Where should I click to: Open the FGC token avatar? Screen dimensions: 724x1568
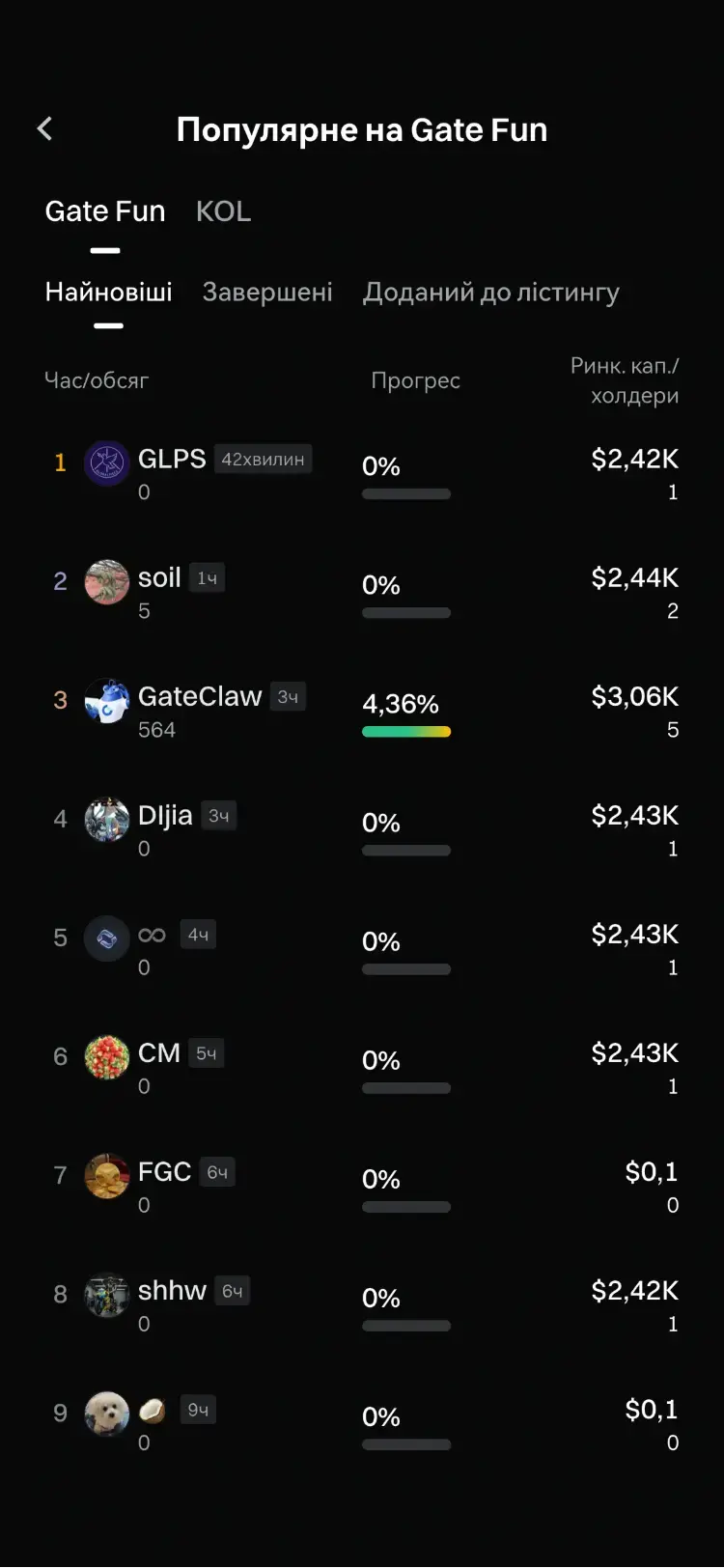click(107, 1176)
